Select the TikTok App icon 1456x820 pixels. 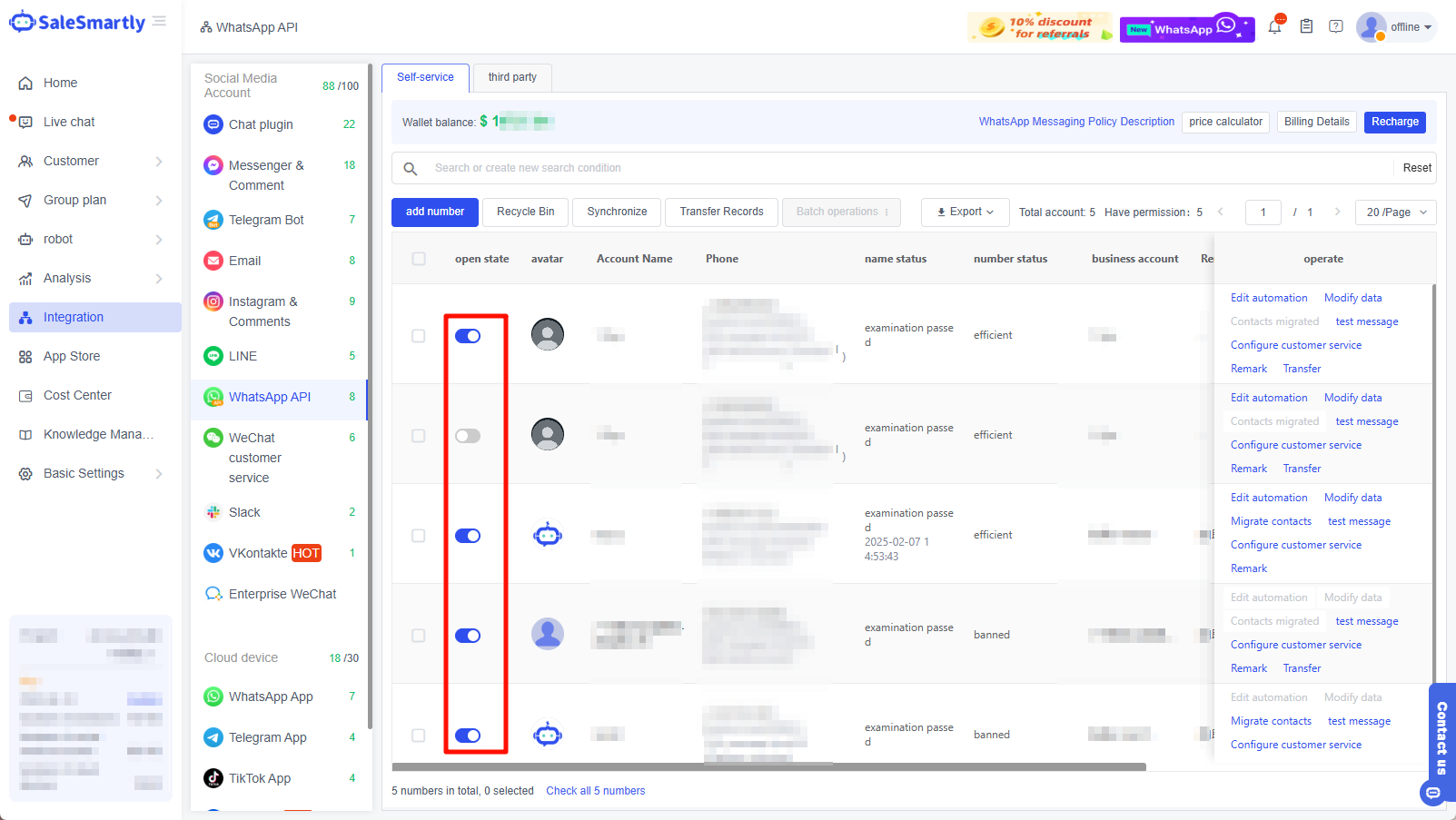click(213, 777)
